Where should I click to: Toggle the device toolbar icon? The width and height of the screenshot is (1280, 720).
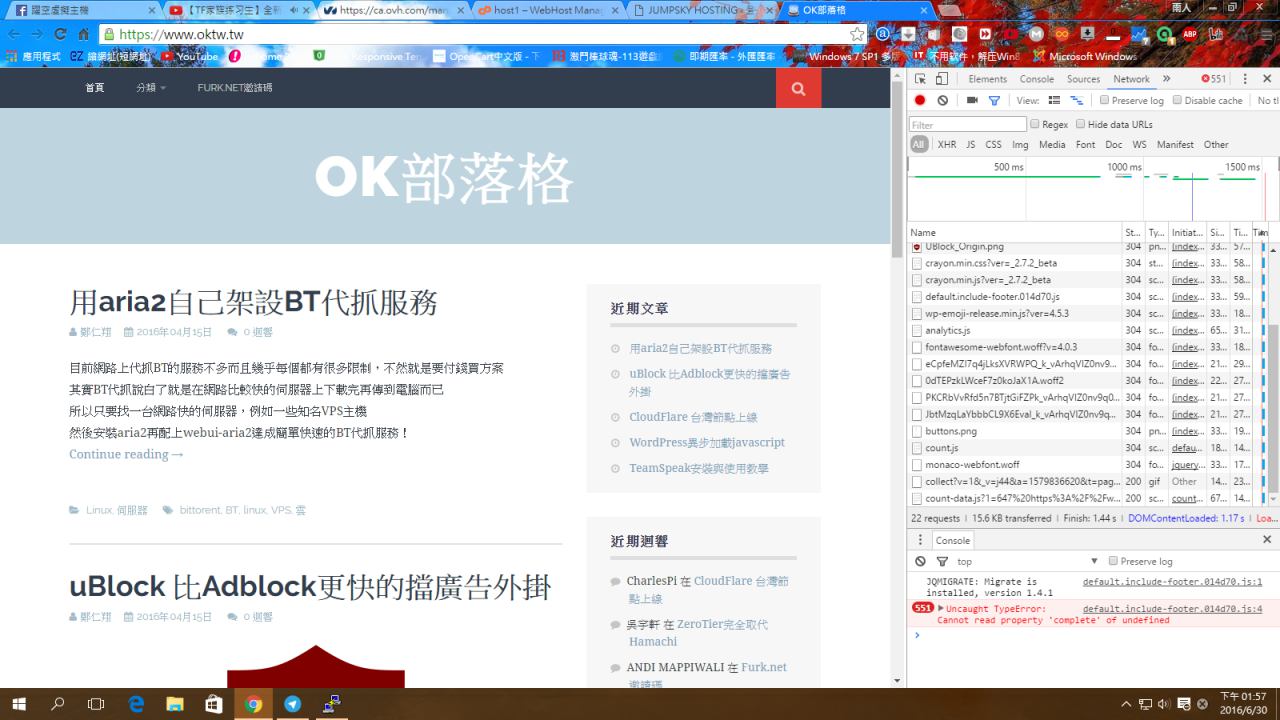[x=942, y=79]
